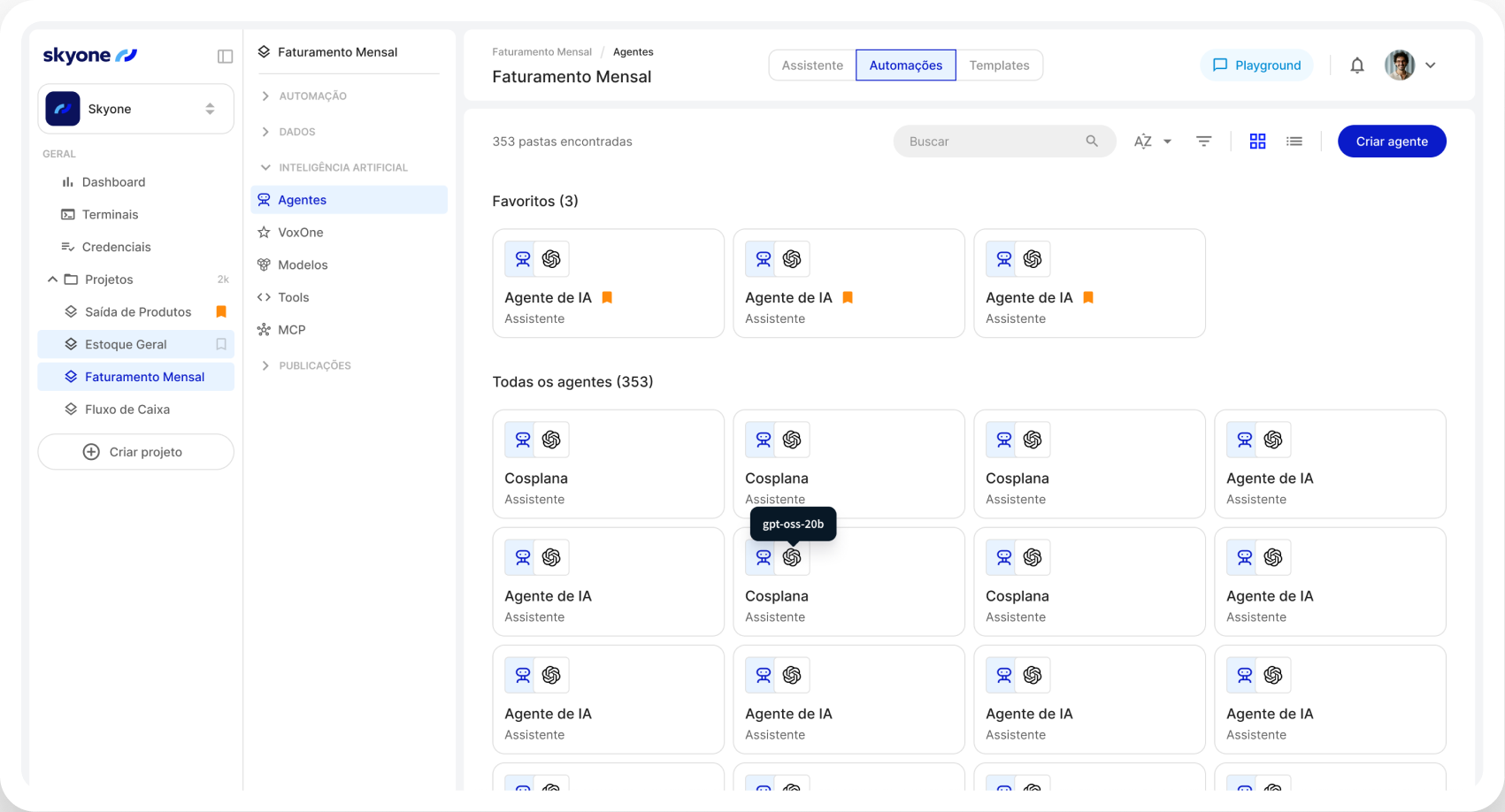The image size is (1505, 812).
Task: Open the filter options icon
Action: 1203,142
